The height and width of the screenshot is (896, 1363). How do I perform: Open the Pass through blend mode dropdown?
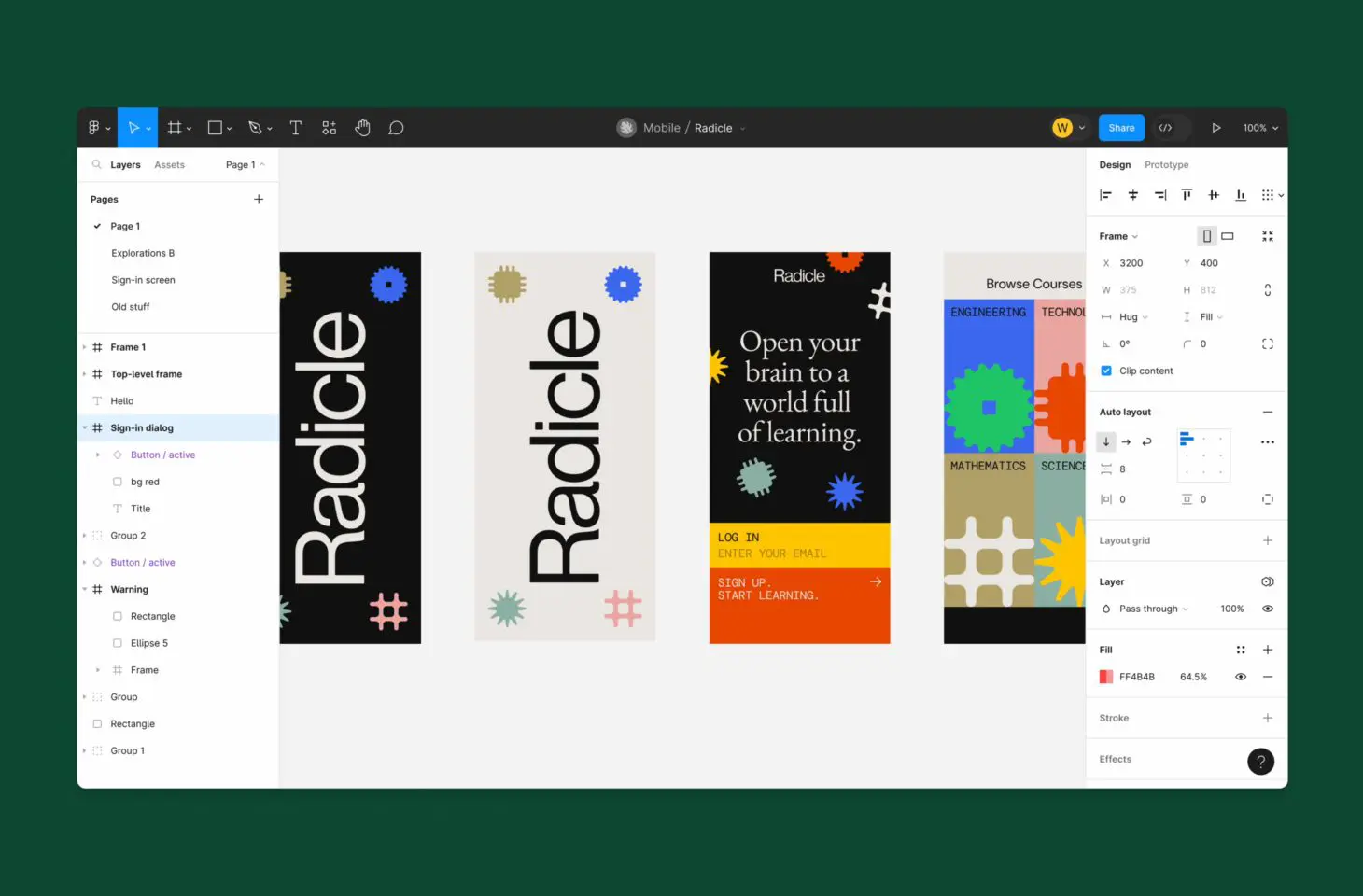click(x=1153, y=609)
